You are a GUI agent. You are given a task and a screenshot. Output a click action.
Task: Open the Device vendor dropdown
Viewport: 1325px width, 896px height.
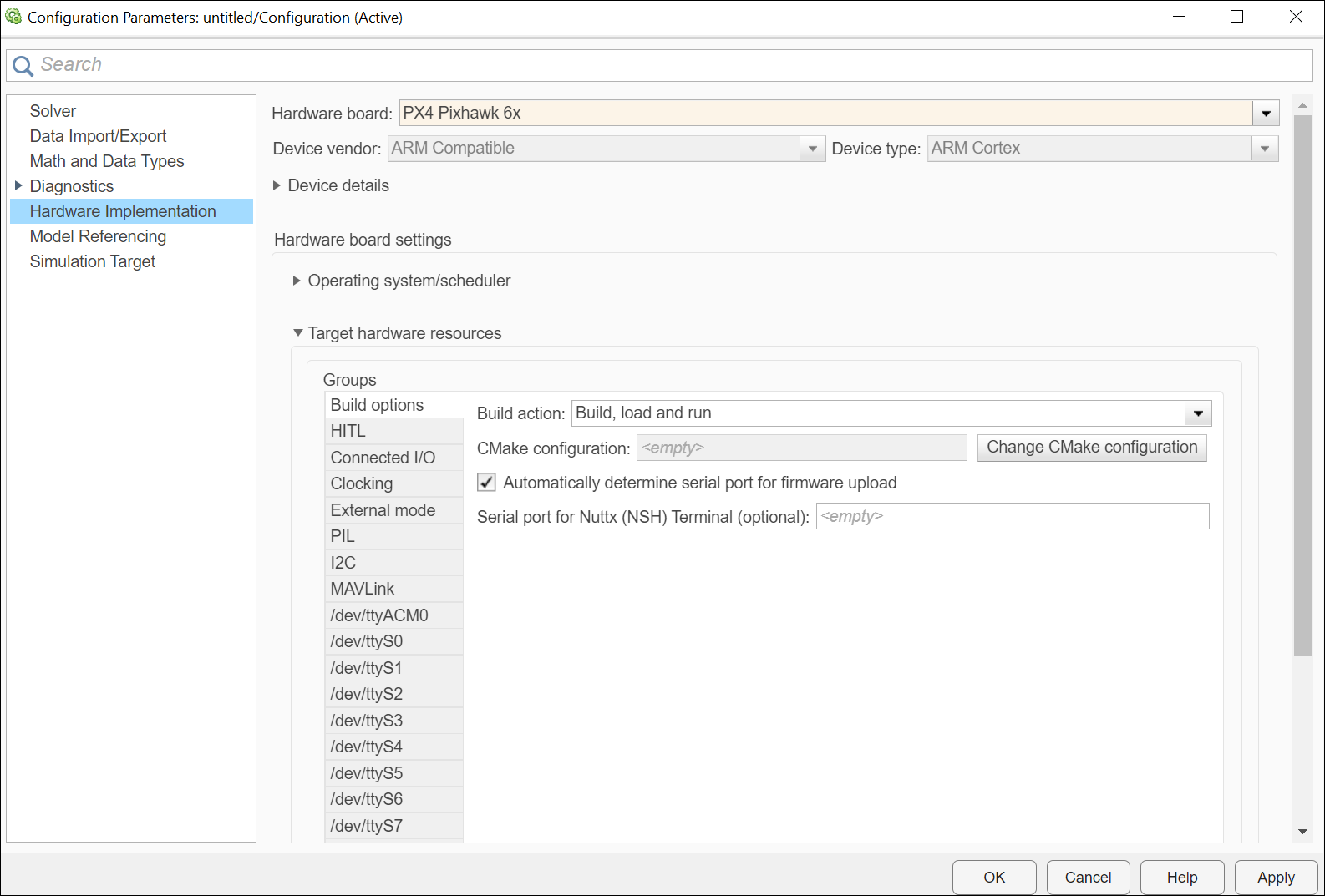812,149
